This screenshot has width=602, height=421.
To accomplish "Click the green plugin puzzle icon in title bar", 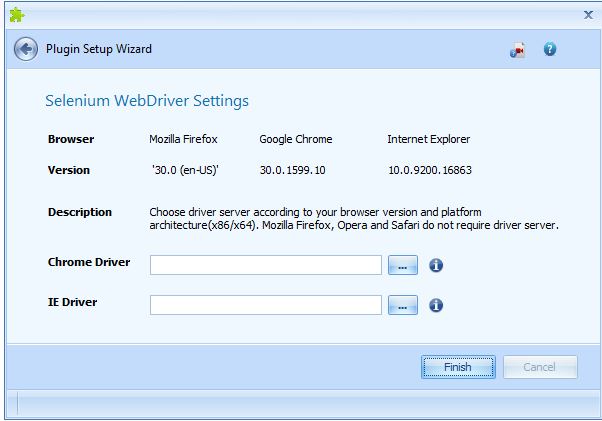I will click(17, 15).
